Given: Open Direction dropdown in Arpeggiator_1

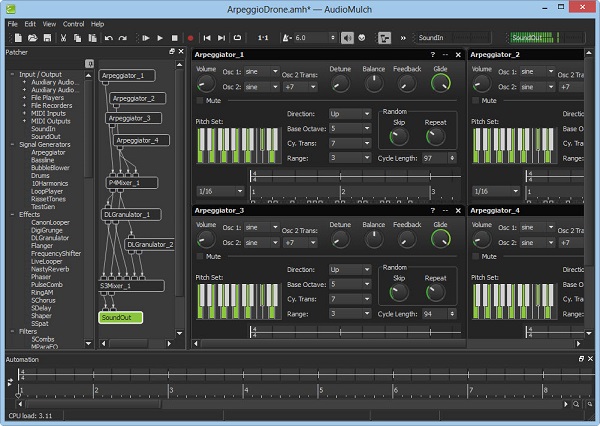Looking at the screenshot, I should [350, 115].
